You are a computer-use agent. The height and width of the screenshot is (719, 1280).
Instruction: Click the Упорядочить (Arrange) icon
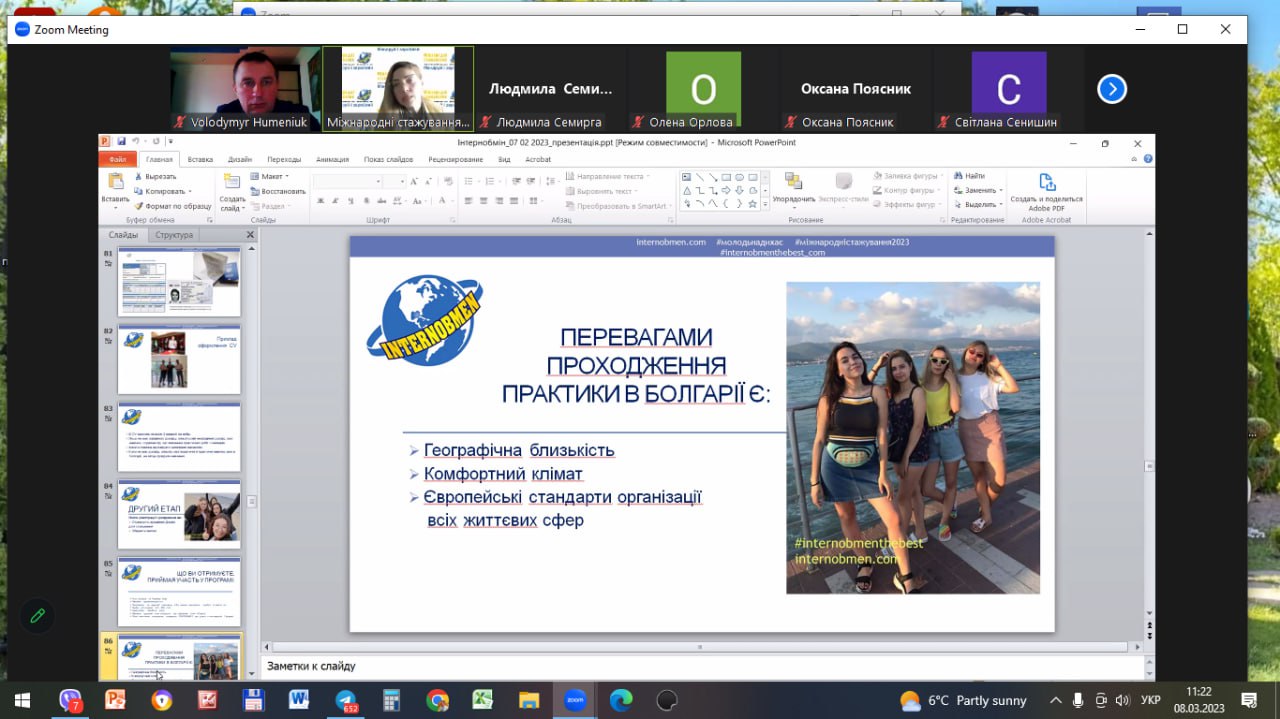[x=793, y=184]
